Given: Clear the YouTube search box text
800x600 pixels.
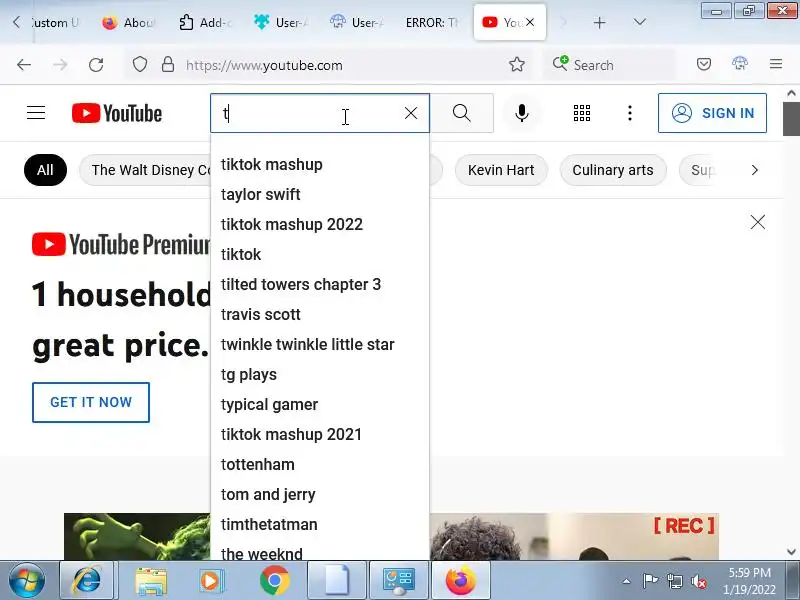Looking at the screenshot, I should (411, 113).
